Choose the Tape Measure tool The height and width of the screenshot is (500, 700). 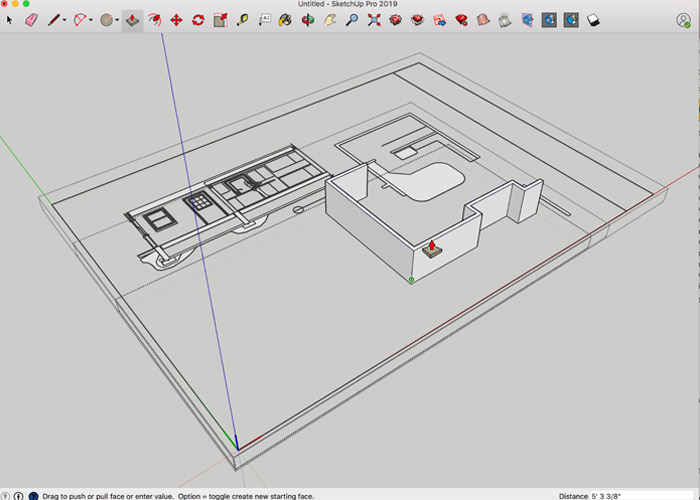(x=242, y=20)
